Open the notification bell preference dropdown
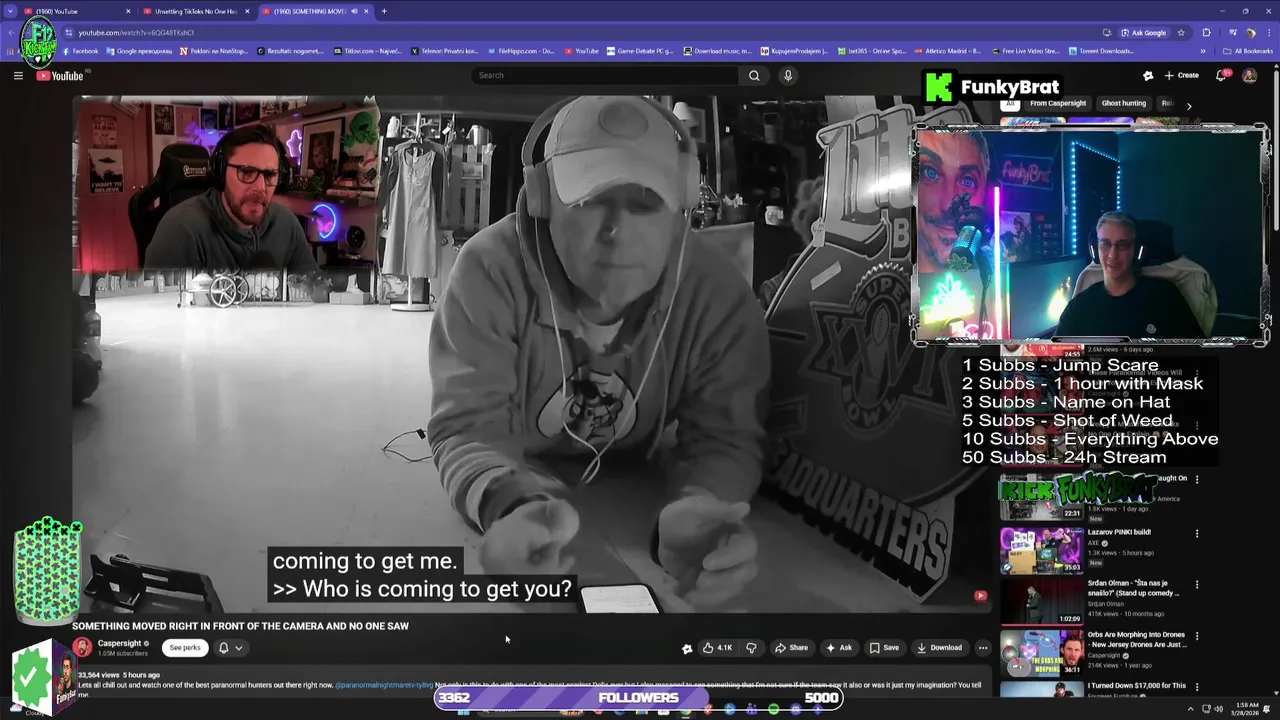1280x720 pixels. (x=231, y=648)
